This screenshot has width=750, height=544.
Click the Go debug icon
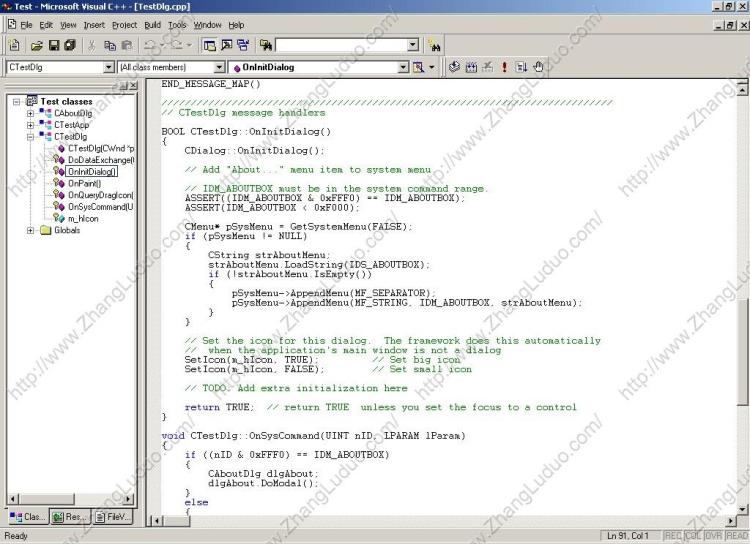point(521,67)
